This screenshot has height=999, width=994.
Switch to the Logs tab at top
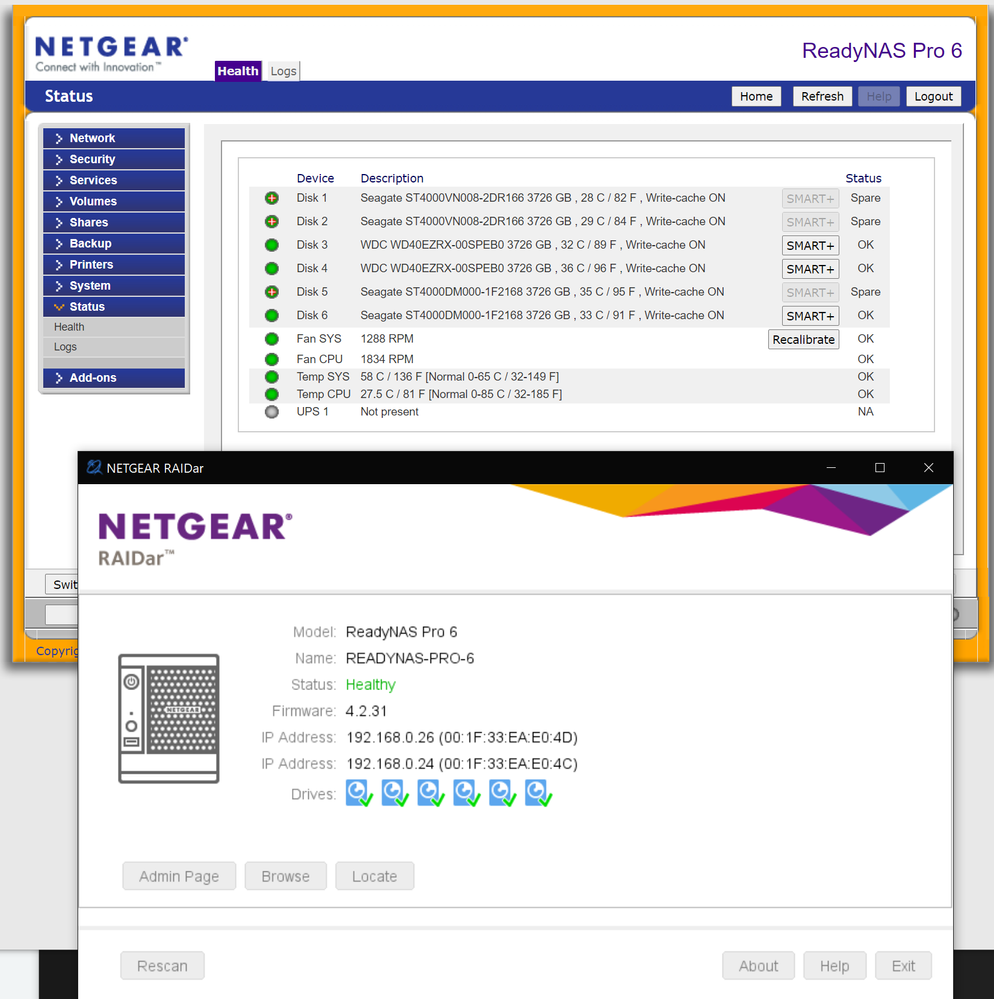[283, 71]
